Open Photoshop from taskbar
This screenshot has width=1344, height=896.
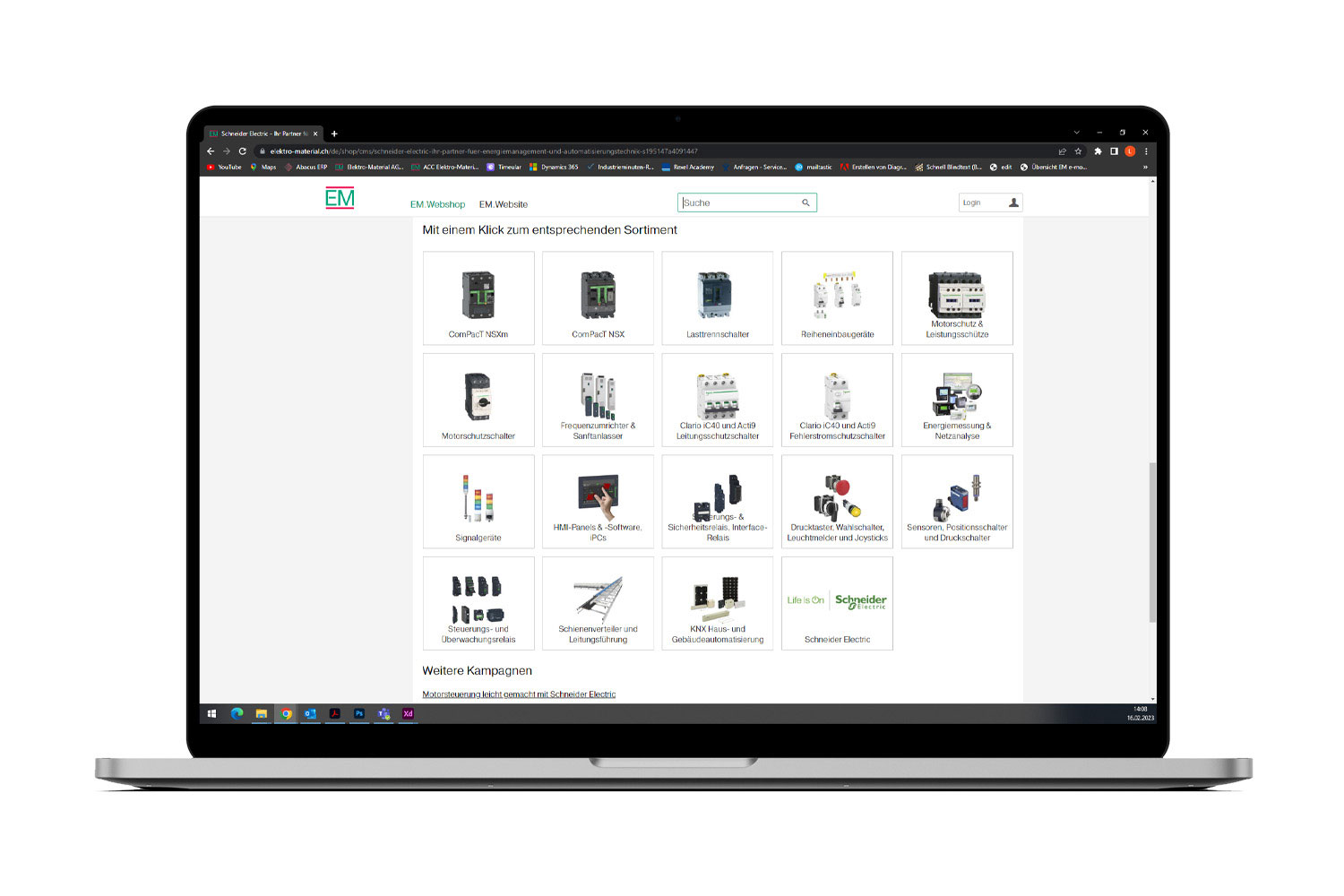click(x=358, y=714)
